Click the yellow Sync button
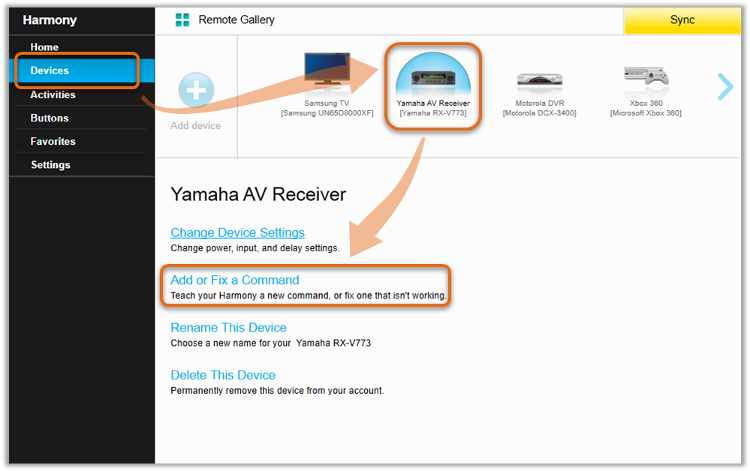 682,20
